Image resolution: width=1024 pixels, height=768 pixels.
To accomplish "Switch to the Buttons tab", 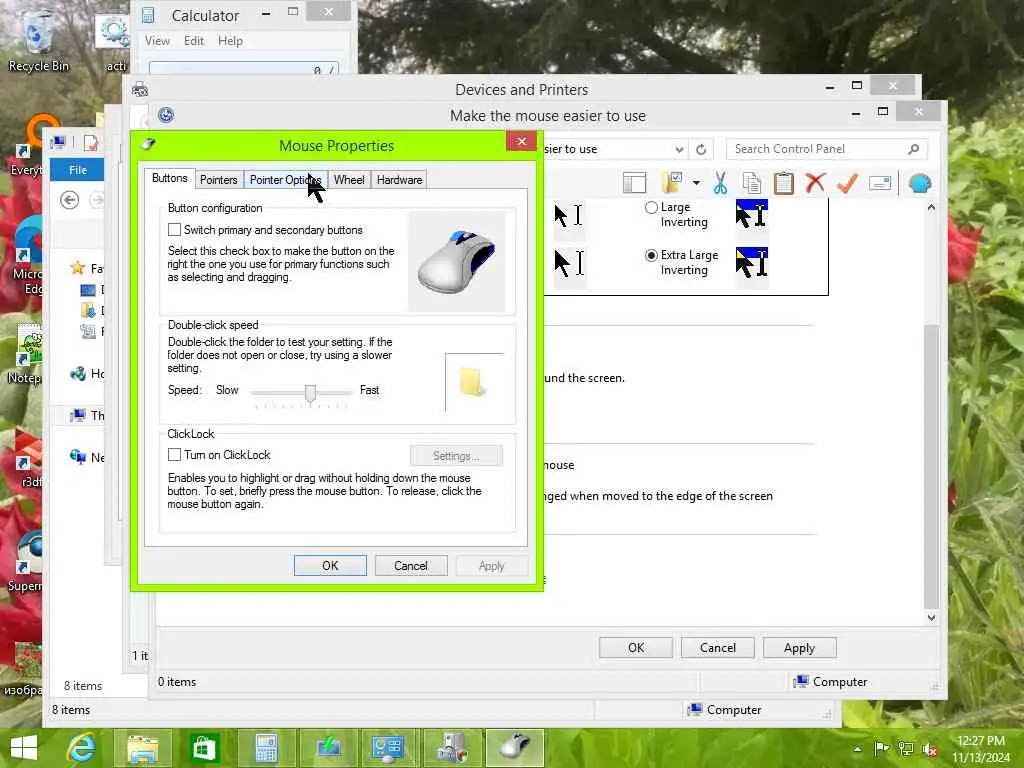I will (x=170, y=178).
